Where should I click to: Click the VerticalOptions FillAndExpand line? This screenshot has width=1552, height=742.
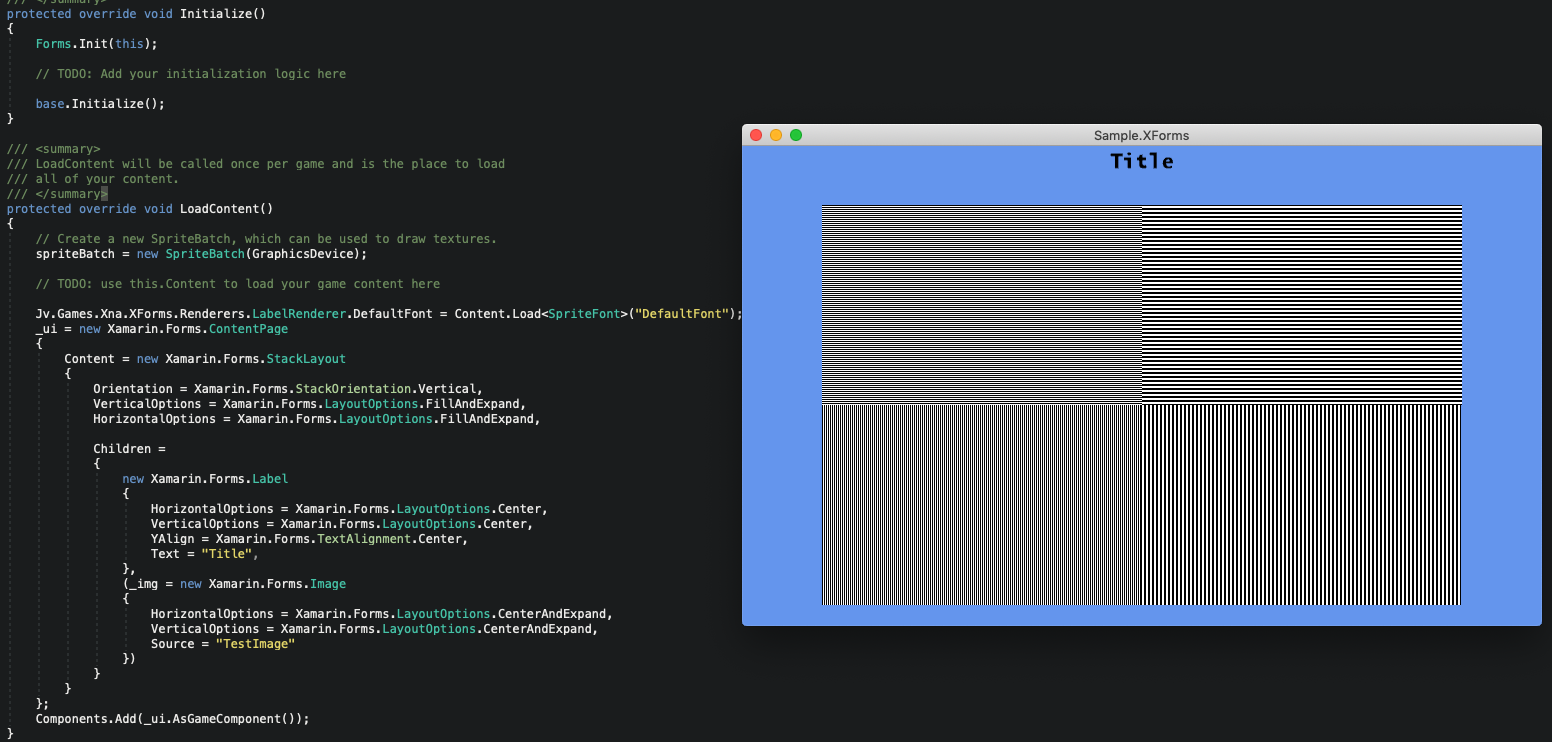(310, 404)
